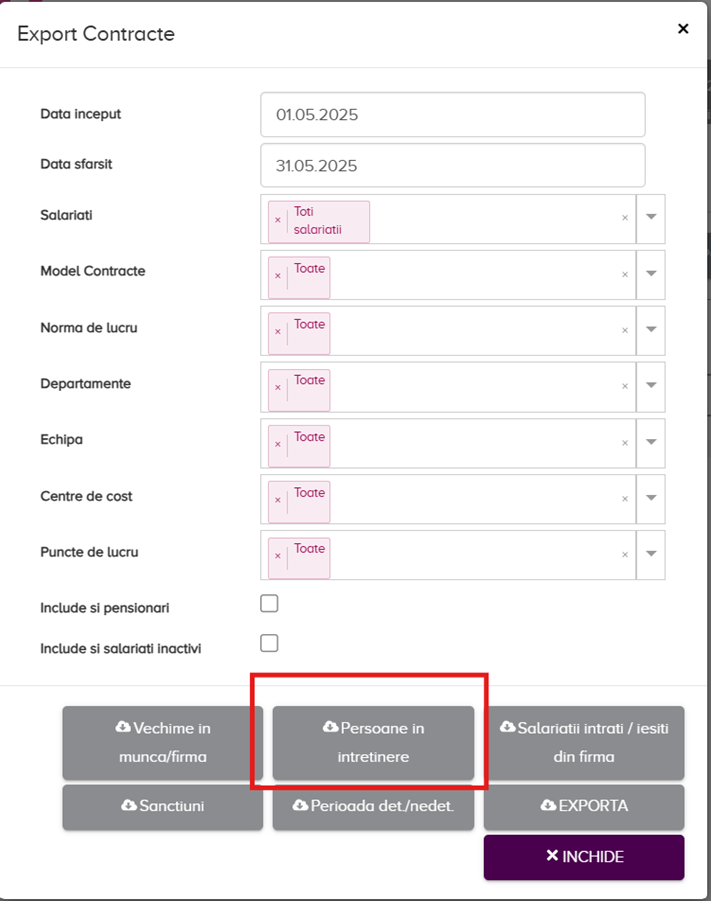The height and width of the screenshot is (901, 711).
Task: Clear all selections in Echipa field
Action: 625,443
